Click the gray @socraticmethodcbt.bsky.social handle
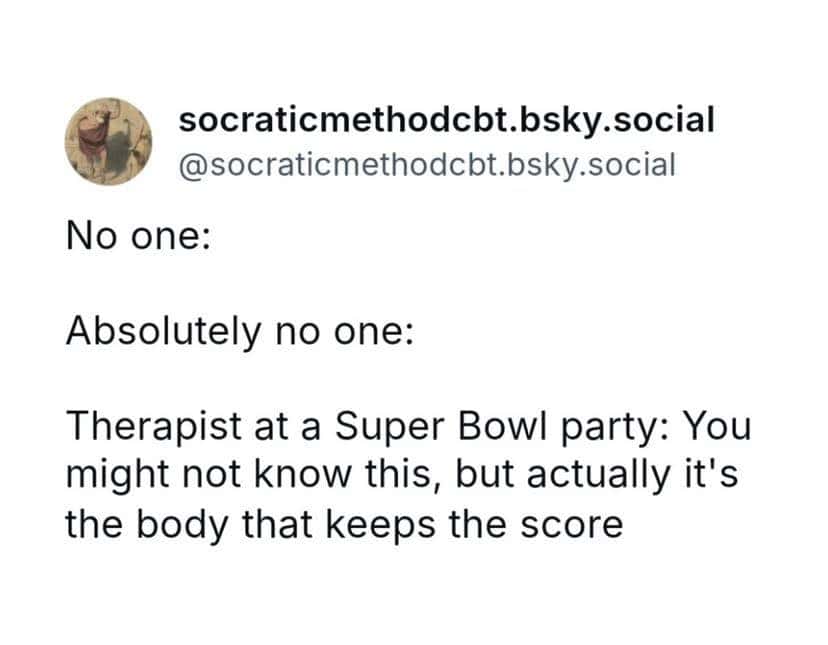The image size is (828, 645). point(426,162)
